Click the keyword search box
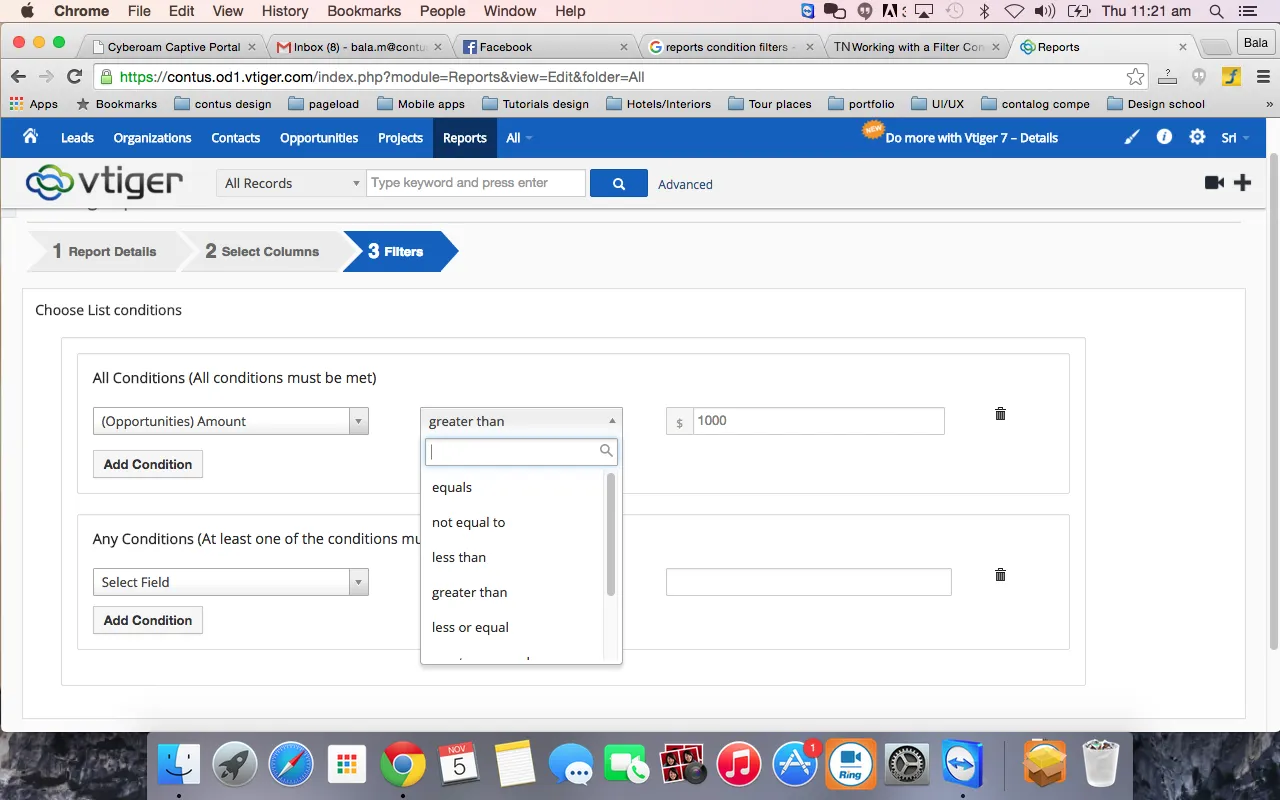This screenshot has height=800, width=1280. (476, 183)
